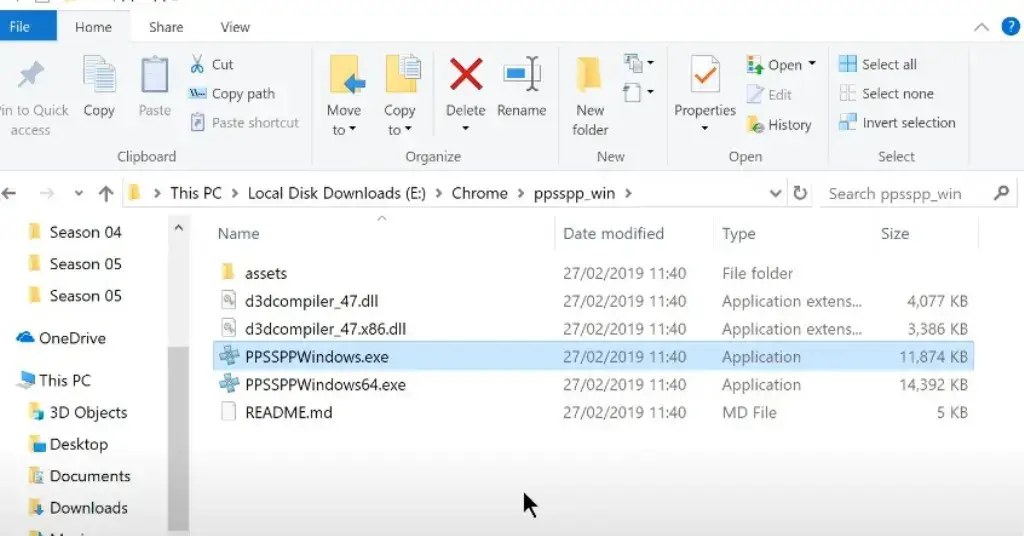Refresh the folder view
1024x536 pixels.
800,193
